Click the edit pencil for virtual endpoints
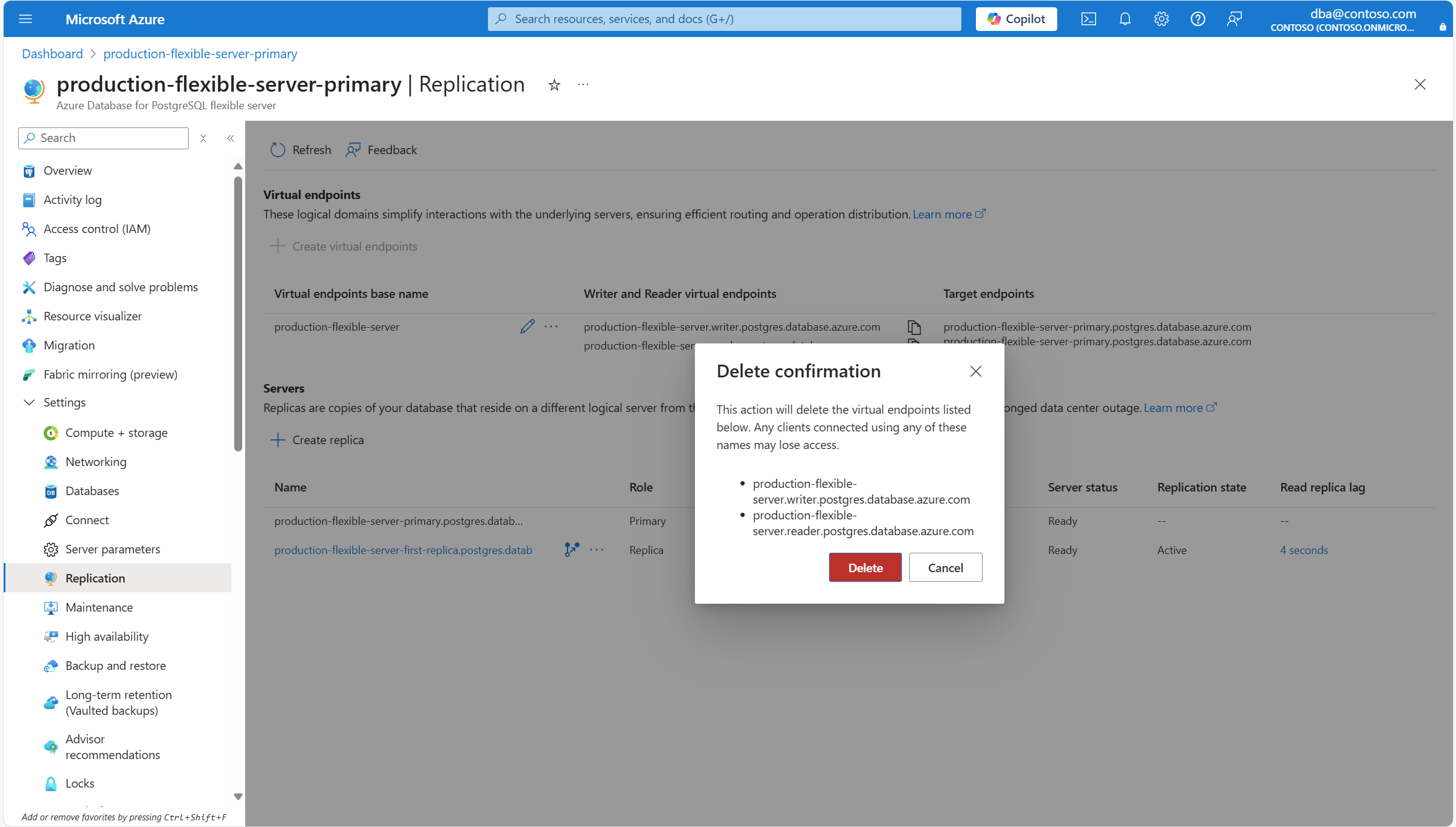This screenshot has height=827, width=1456. 527,326
